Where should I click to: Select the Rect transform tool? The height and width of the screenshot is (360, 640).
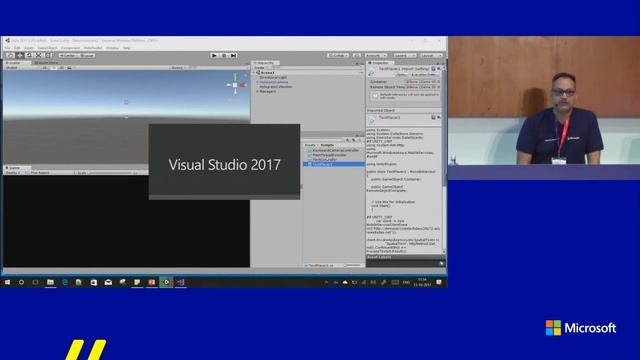tap(48, 55)
